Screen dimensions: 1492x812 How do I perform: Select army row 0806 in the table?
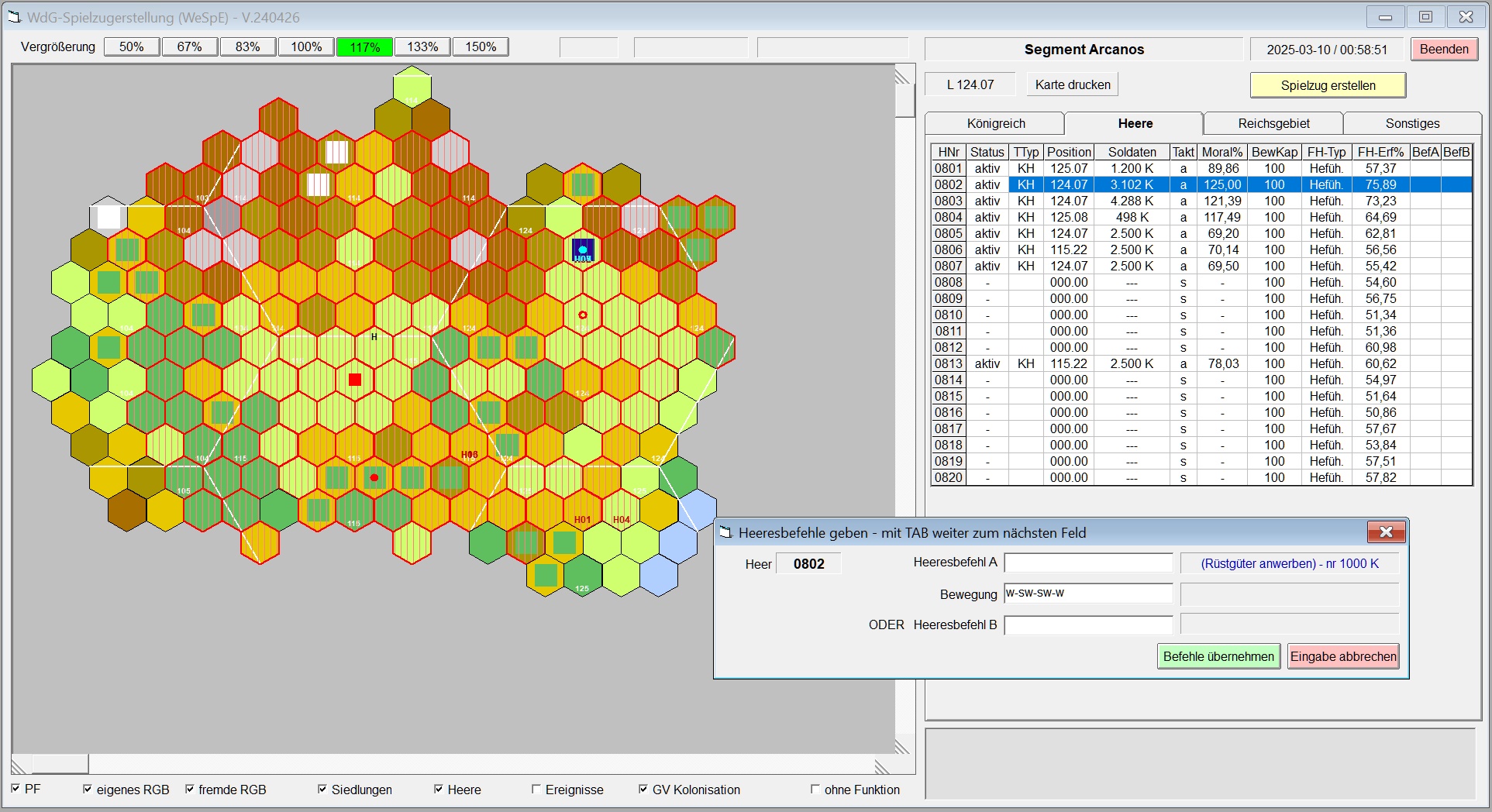(x=1201, y=249)
